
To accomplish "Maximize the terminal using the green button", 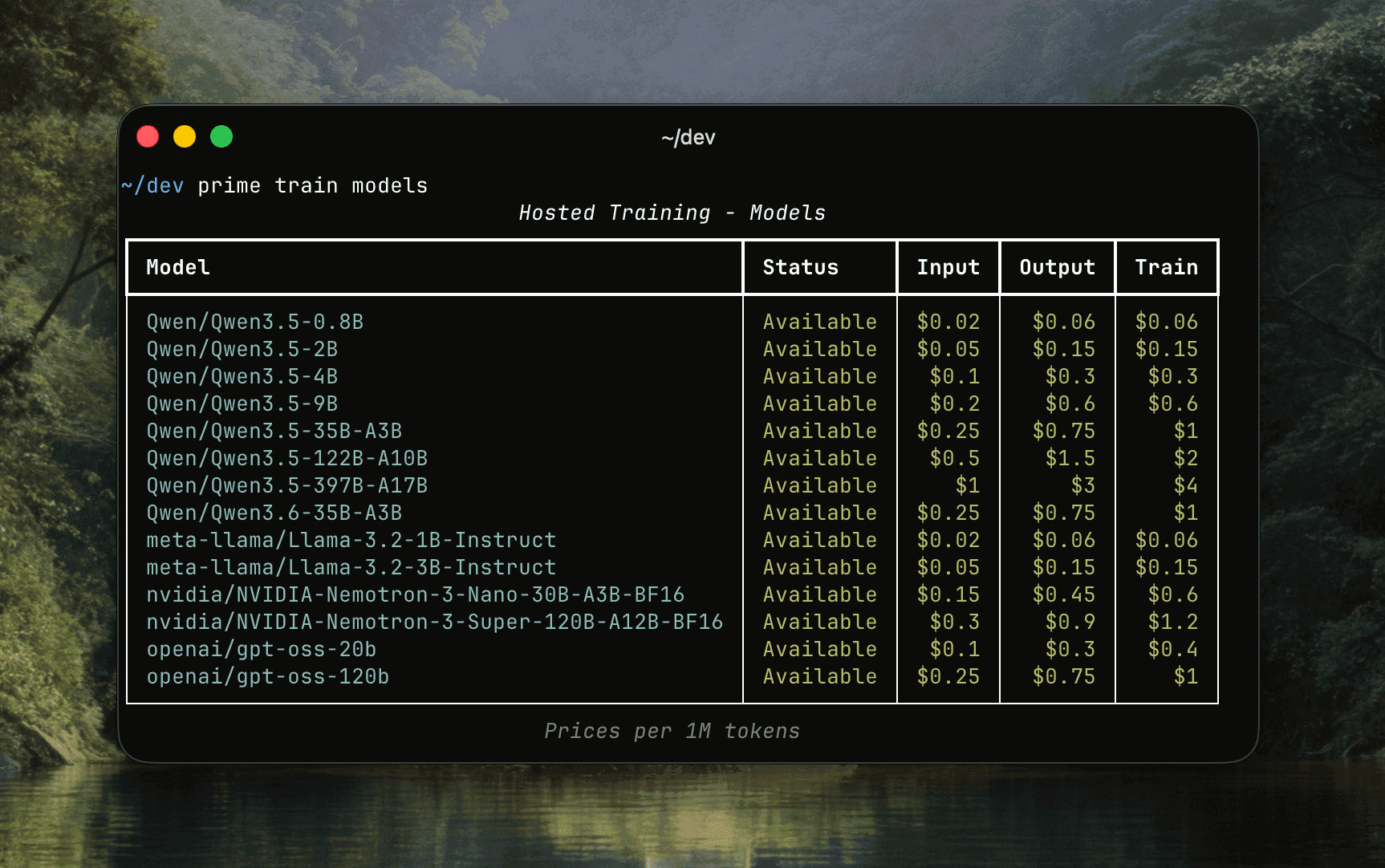I will click(x=221, y=137).
